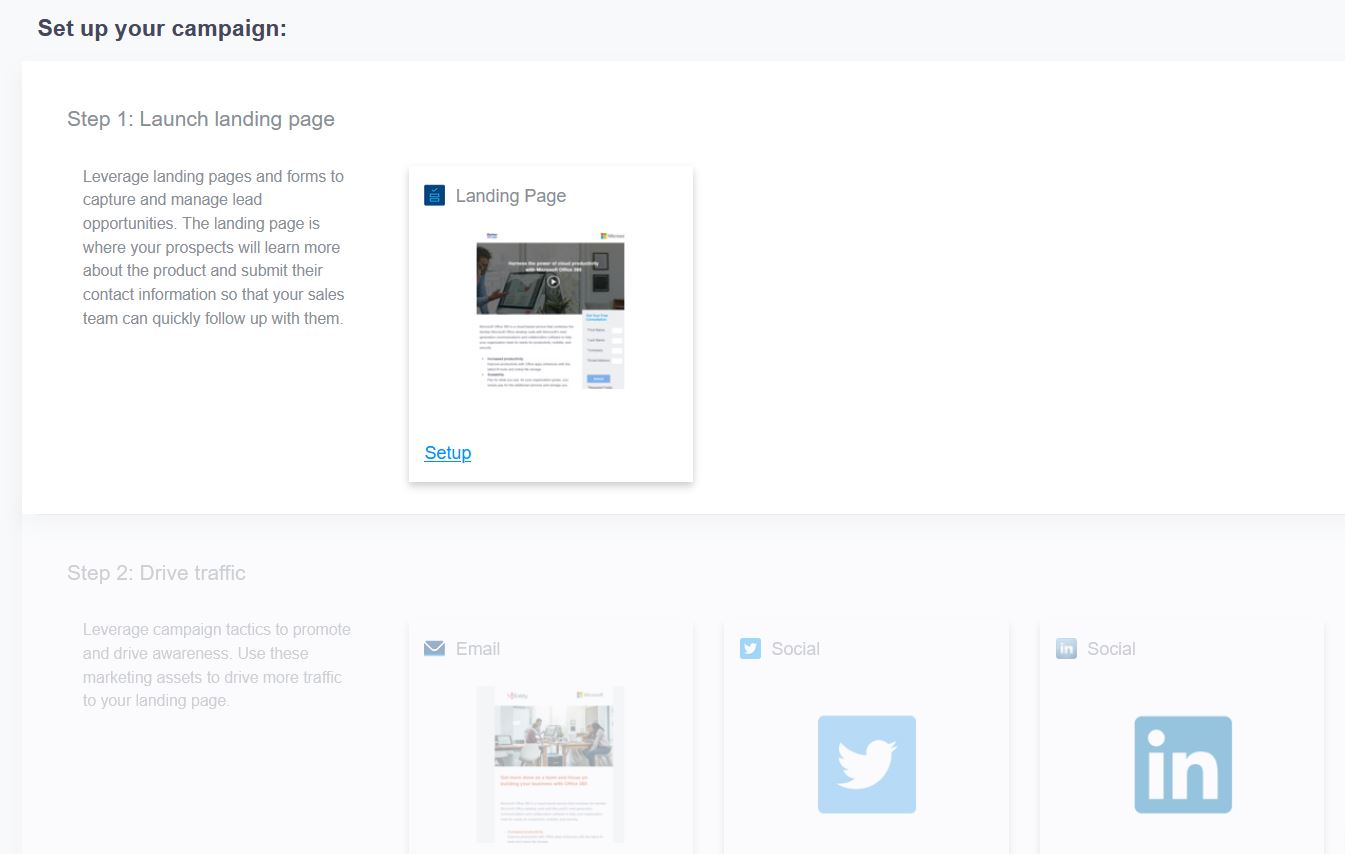This screenshot has width=1345, height=854.
Task: Select the large Twitter bird logo
Action: click(866, 764)
